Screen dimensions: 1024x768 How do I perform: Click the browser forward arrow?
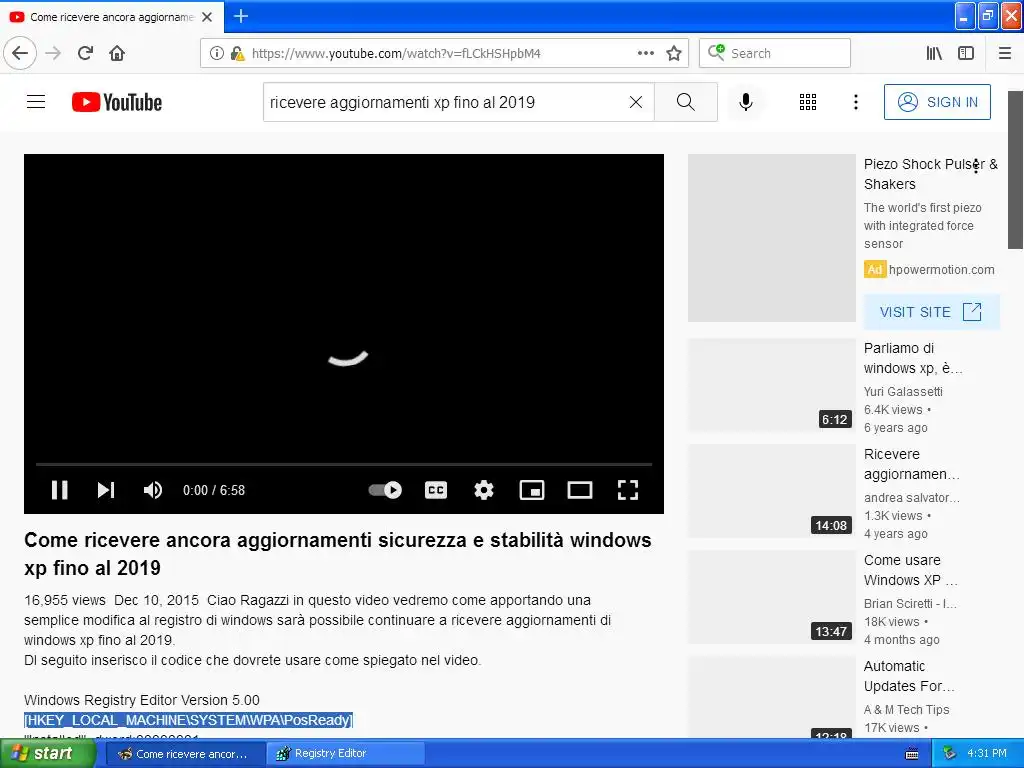click(53, 53)
